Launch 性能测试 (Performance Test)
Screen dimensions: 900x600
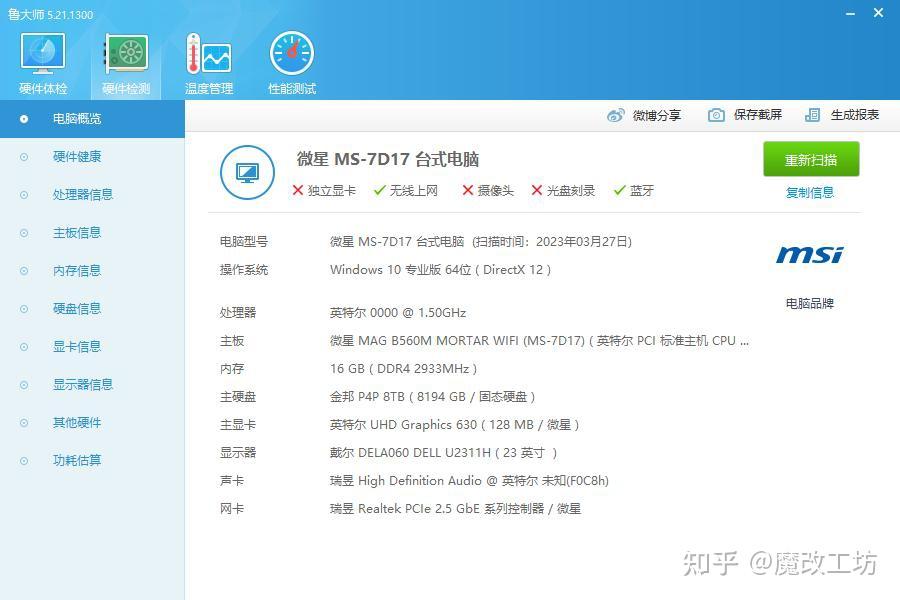290,60
